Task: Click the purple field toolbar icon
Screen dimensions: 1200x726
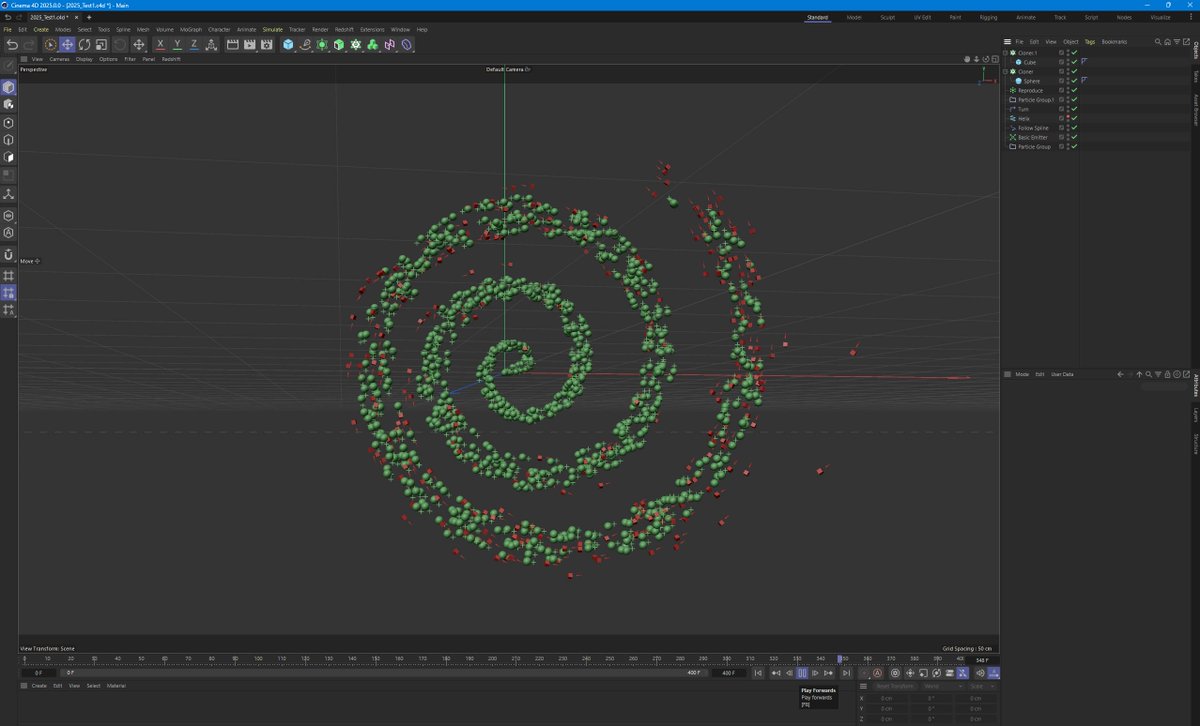Action: [x=406, y=45]
